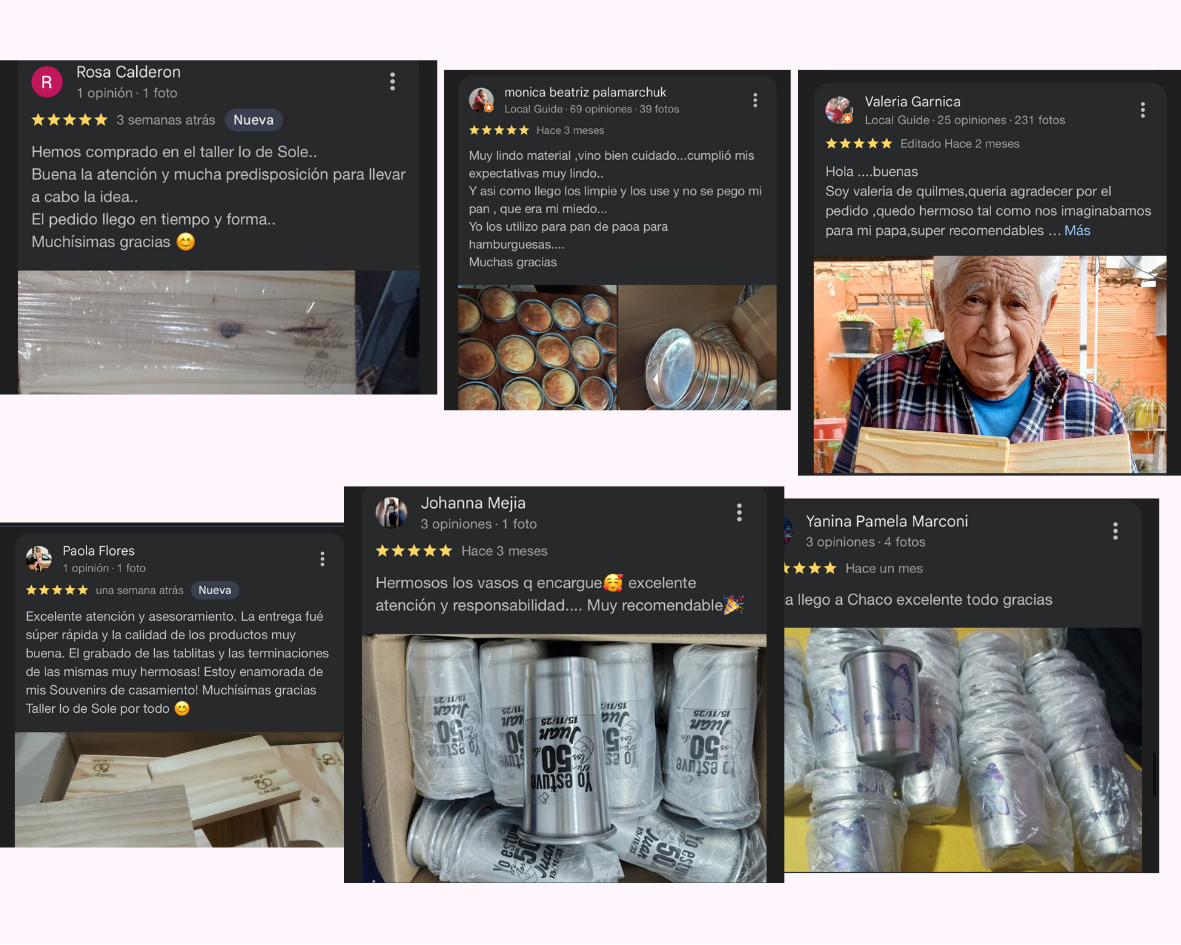Open the three-dot menu on Valeria Garnica's review
The image size is (1181, 945).
1143,110
